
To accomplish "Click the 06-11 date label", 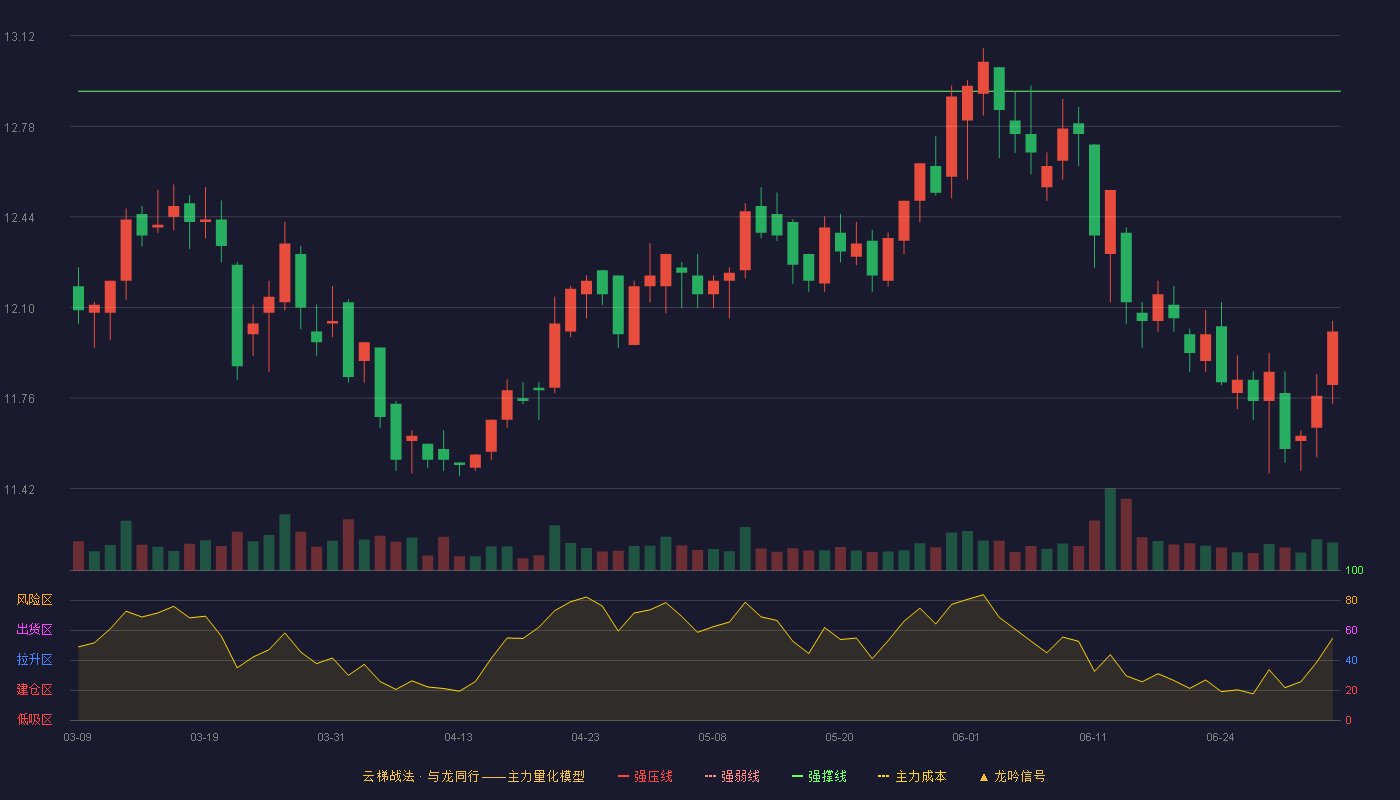I will click(1093, 737).
